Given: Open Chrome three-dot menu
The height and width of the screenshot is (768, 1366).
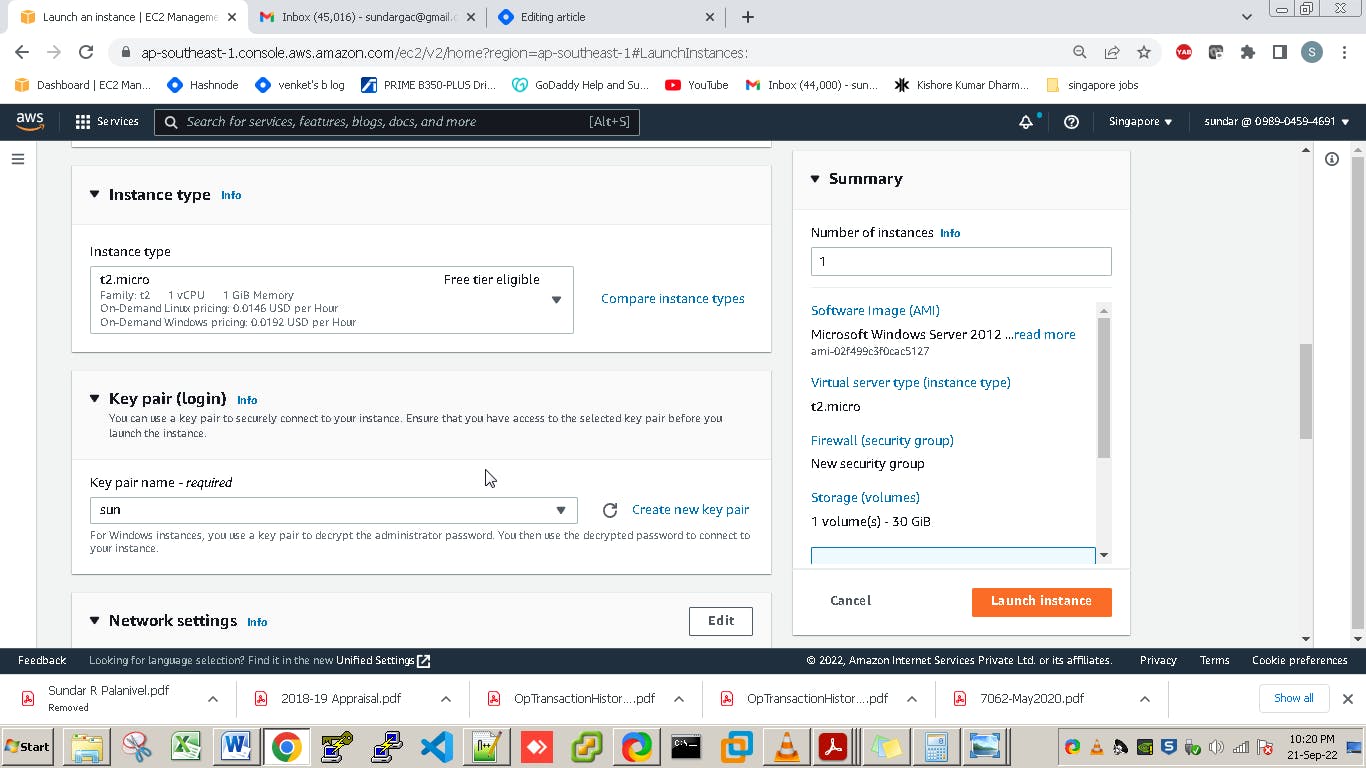Looking at the screenshot, I should click(x=1344, y=53).
